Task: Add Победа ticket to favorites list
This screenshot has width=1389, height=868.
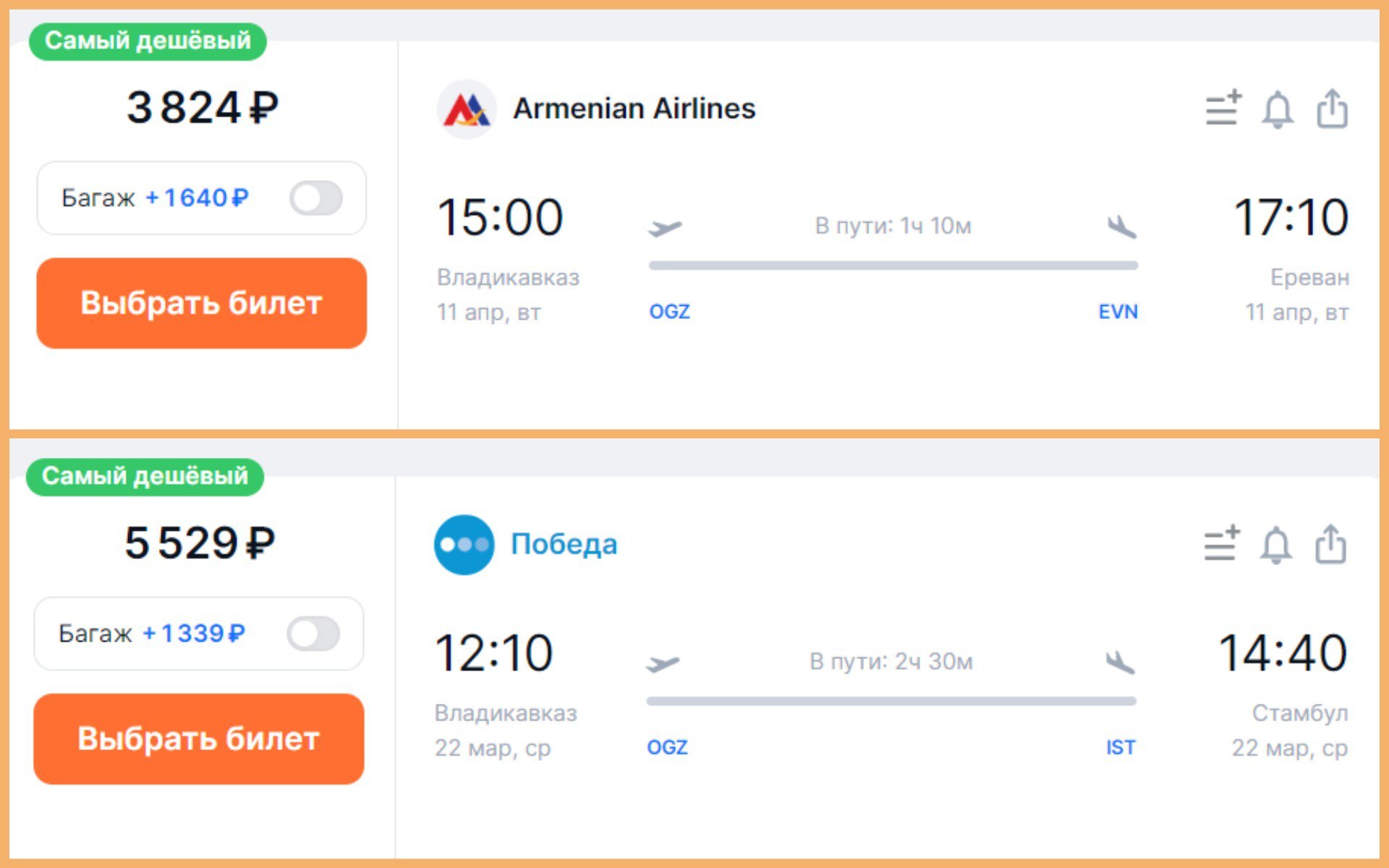Action: (x=1221, y=545)
